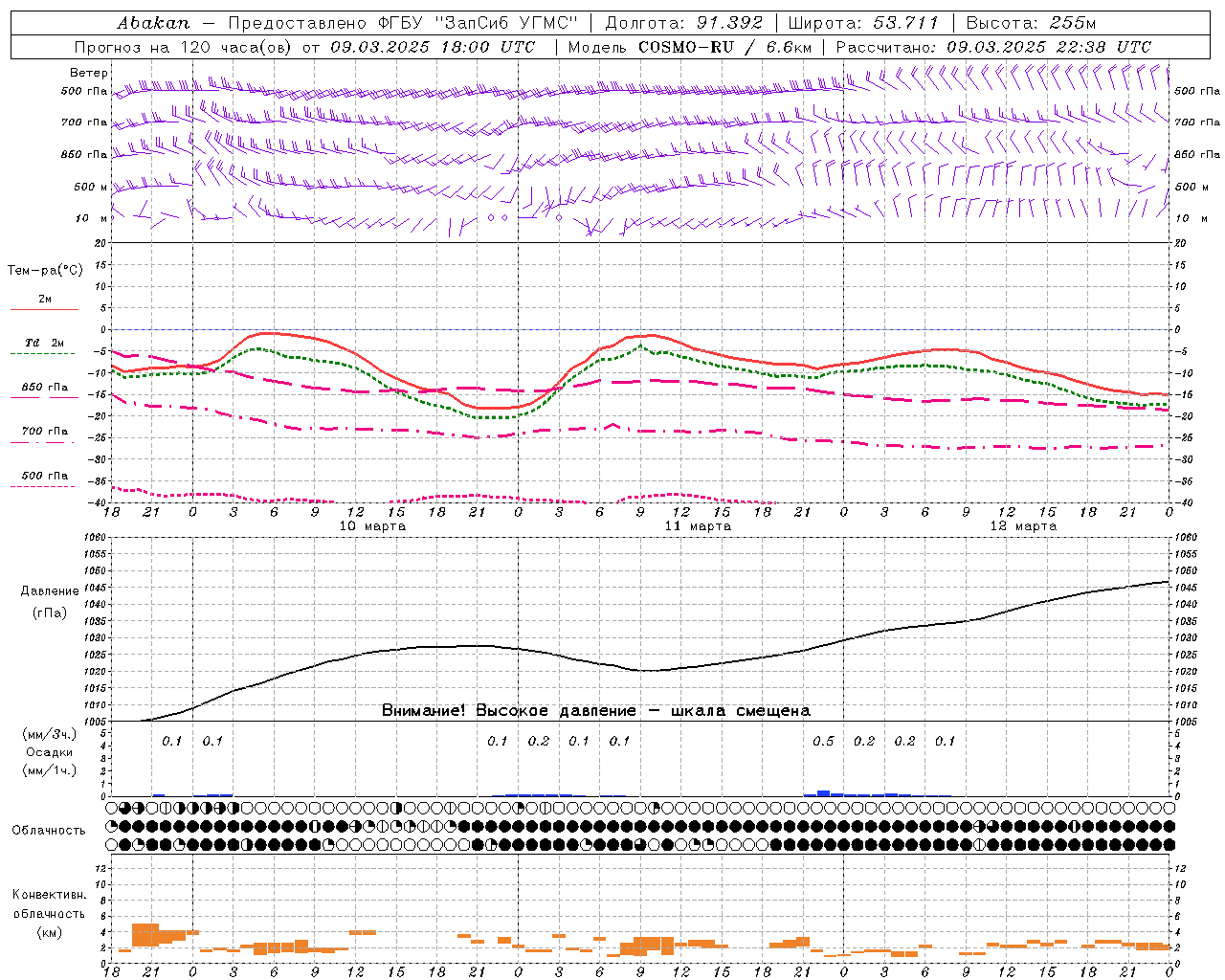Screen dimensions: 1225x980
Task: Click the "Осадки" label
Action: [50, 752]
